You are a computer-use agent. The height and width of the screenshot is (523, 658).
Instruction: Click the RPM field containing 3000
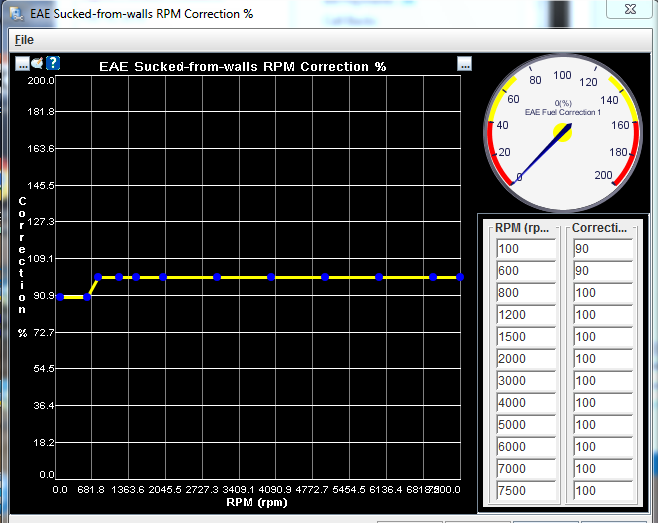coord(525,381)
